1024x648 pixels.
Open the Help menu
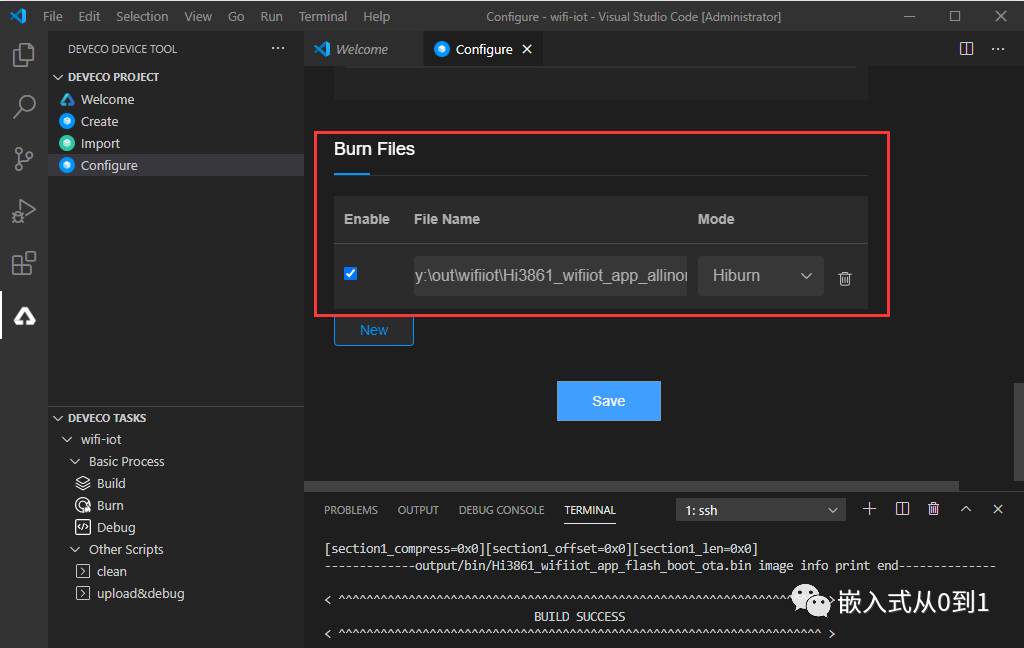coord(376,16)
